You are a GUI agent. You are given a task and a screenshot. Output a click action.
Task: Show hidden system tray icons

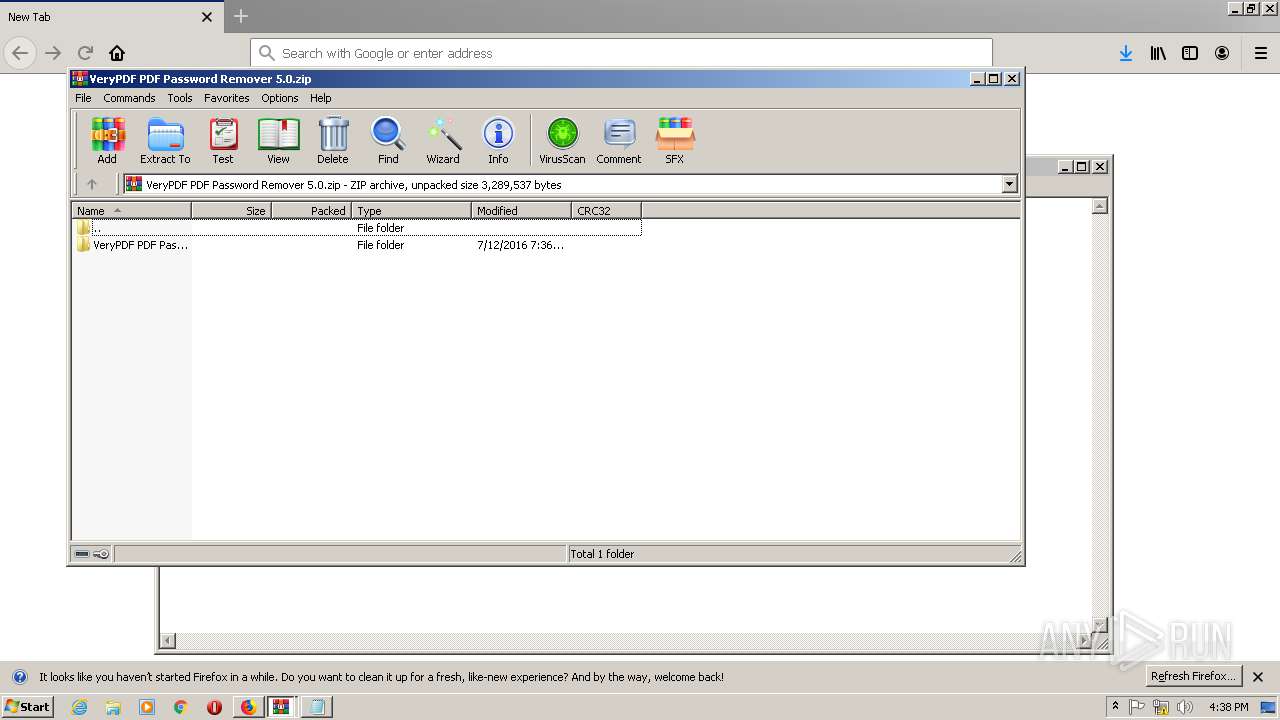pos(1116,707)
